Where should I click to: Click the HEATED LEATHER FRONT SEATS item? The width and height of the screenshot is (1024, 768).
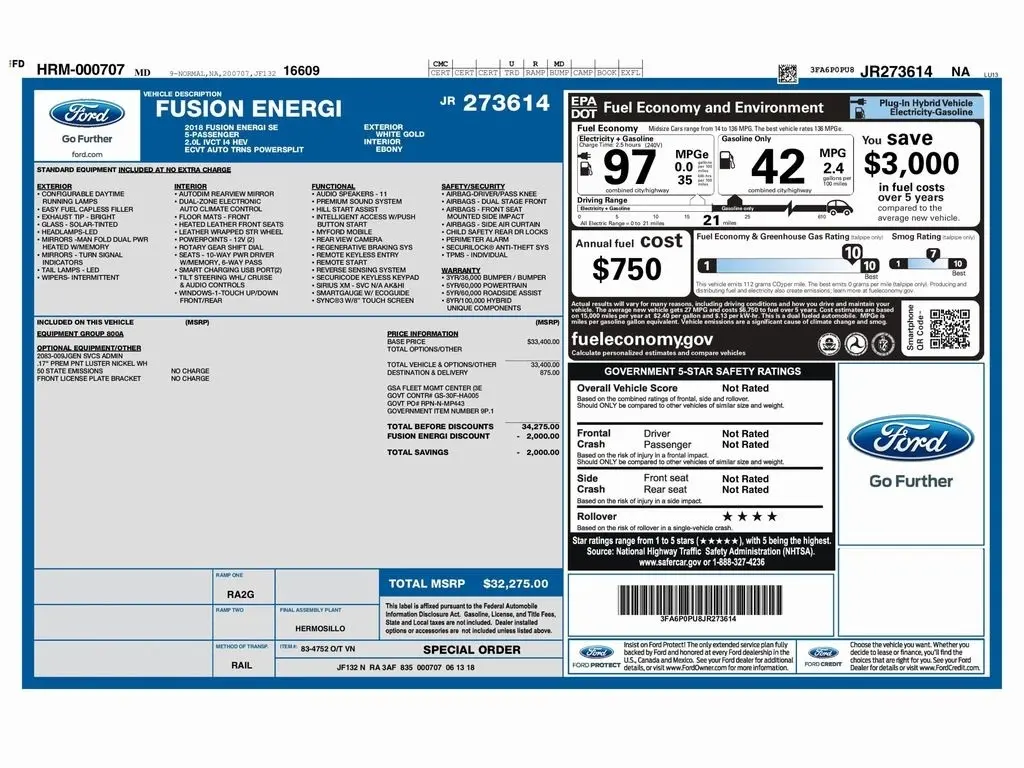click(x=231, y=225)
